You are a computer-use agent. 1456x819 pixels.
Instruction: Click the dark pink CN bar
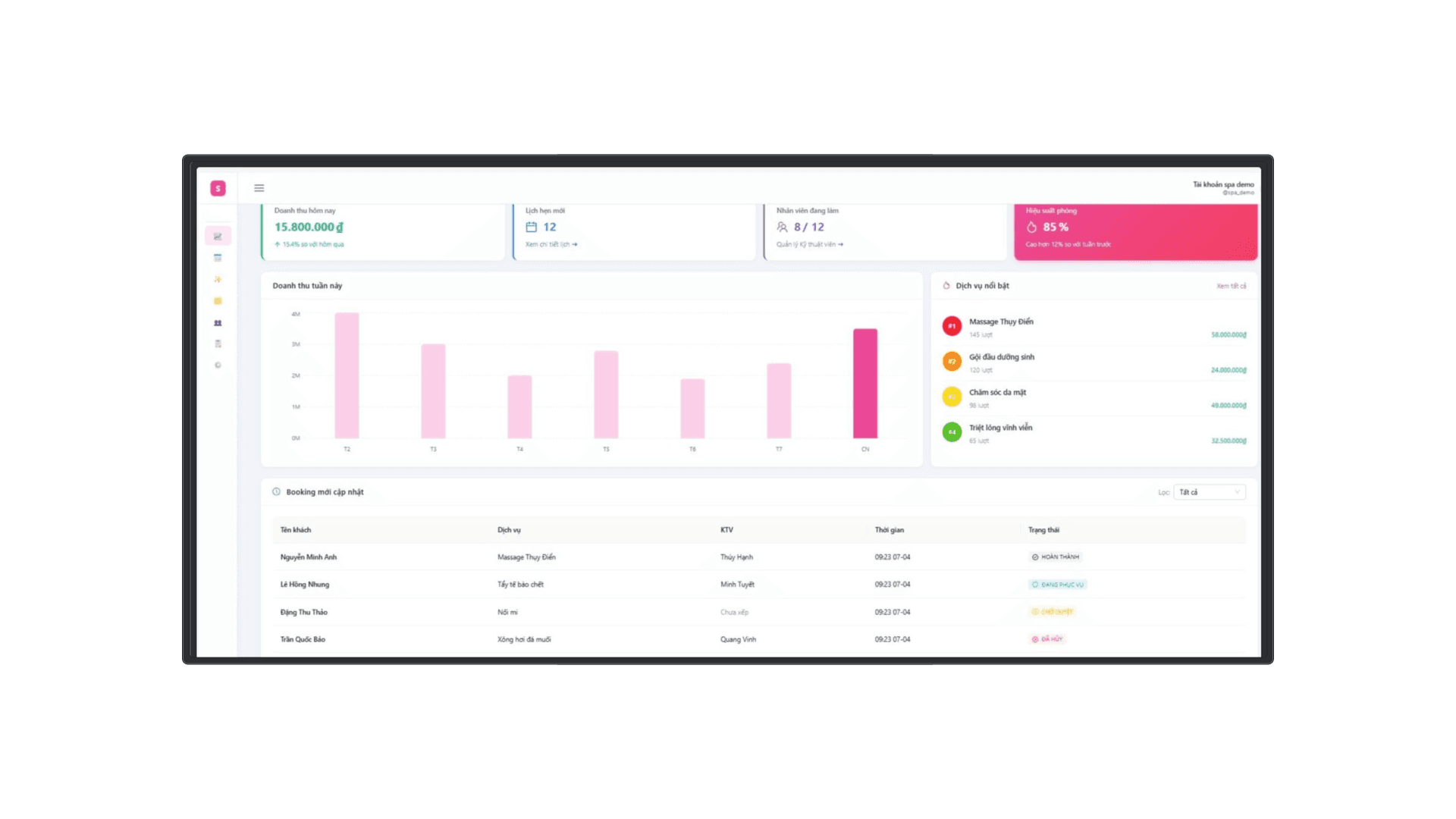[864, 384]
